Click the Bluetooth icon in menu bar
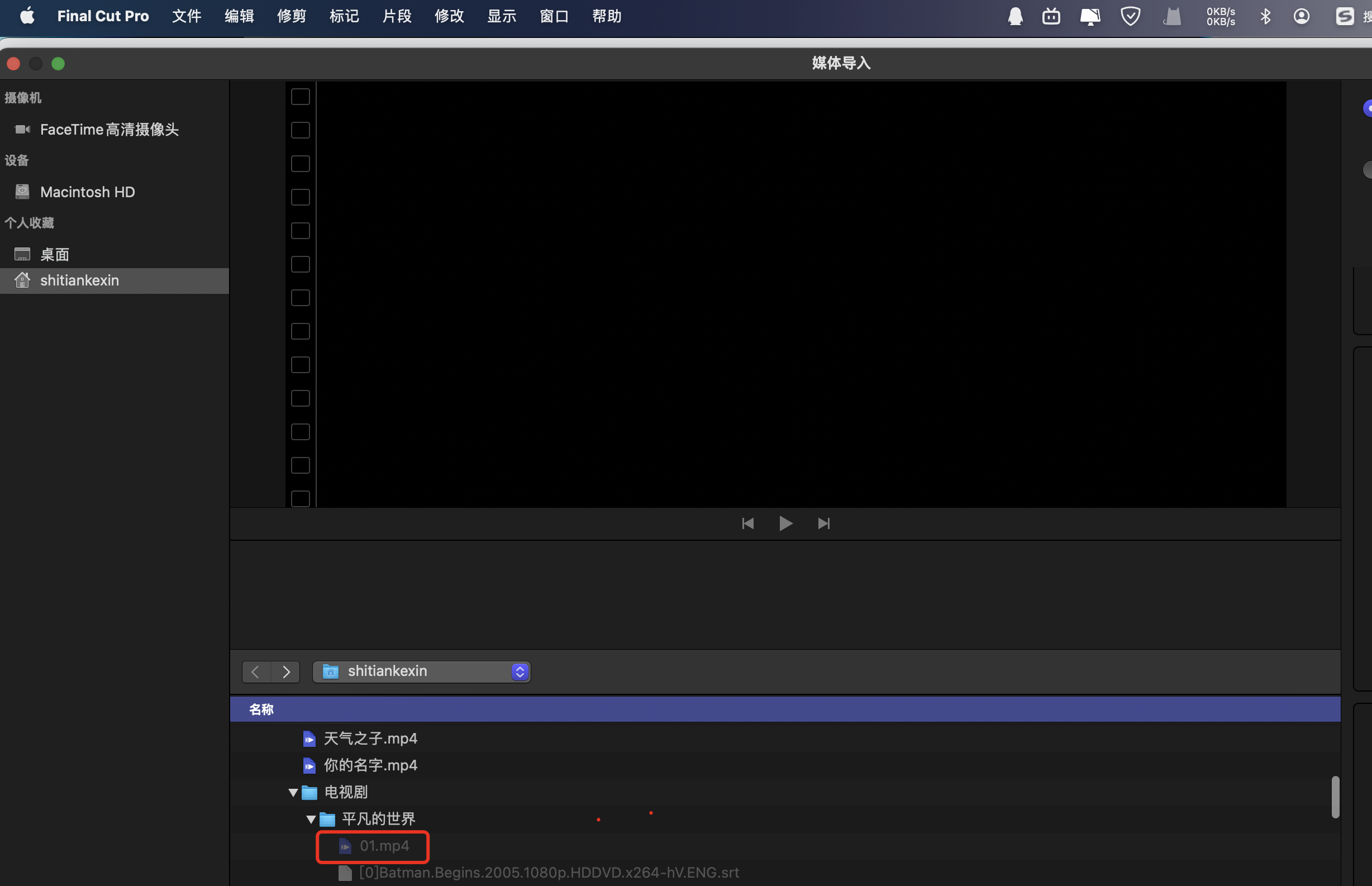The image size is (1372, 886). tap(1265, 16)
